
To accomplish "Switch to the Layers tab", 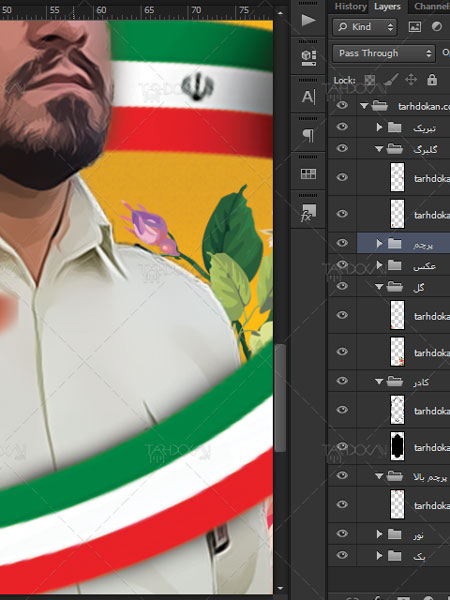I will coord(387,6).
